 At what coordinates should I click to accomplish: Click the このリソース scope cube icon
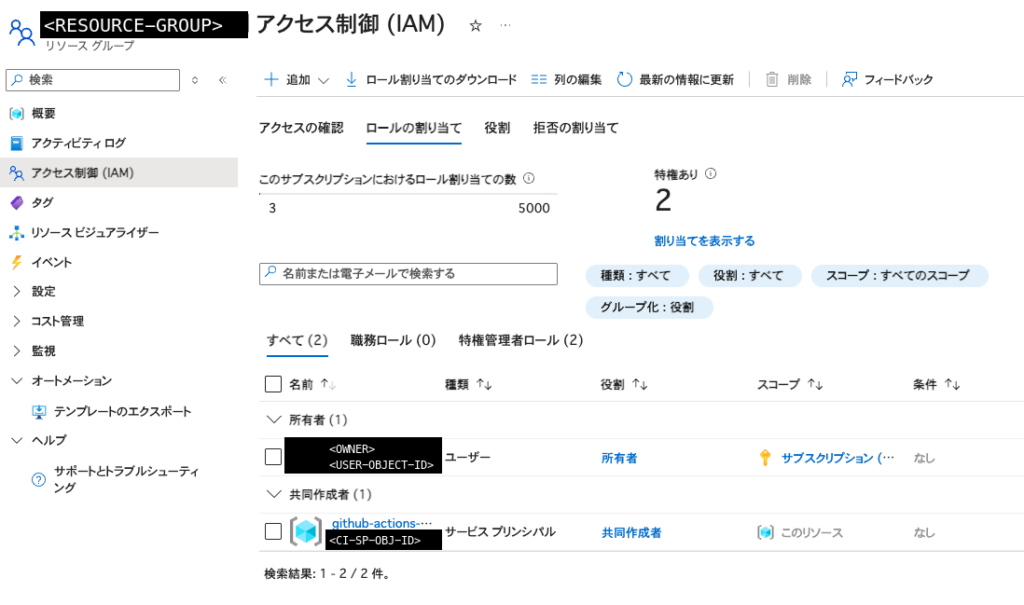765,532
